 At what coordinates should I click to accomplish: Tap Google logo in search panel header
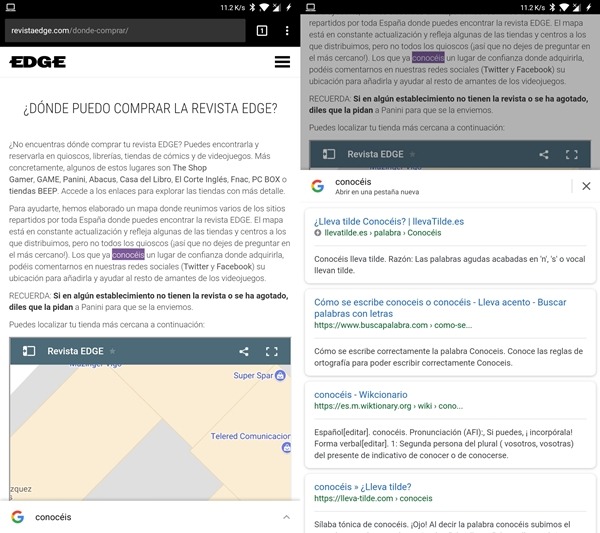click(318, 186)
